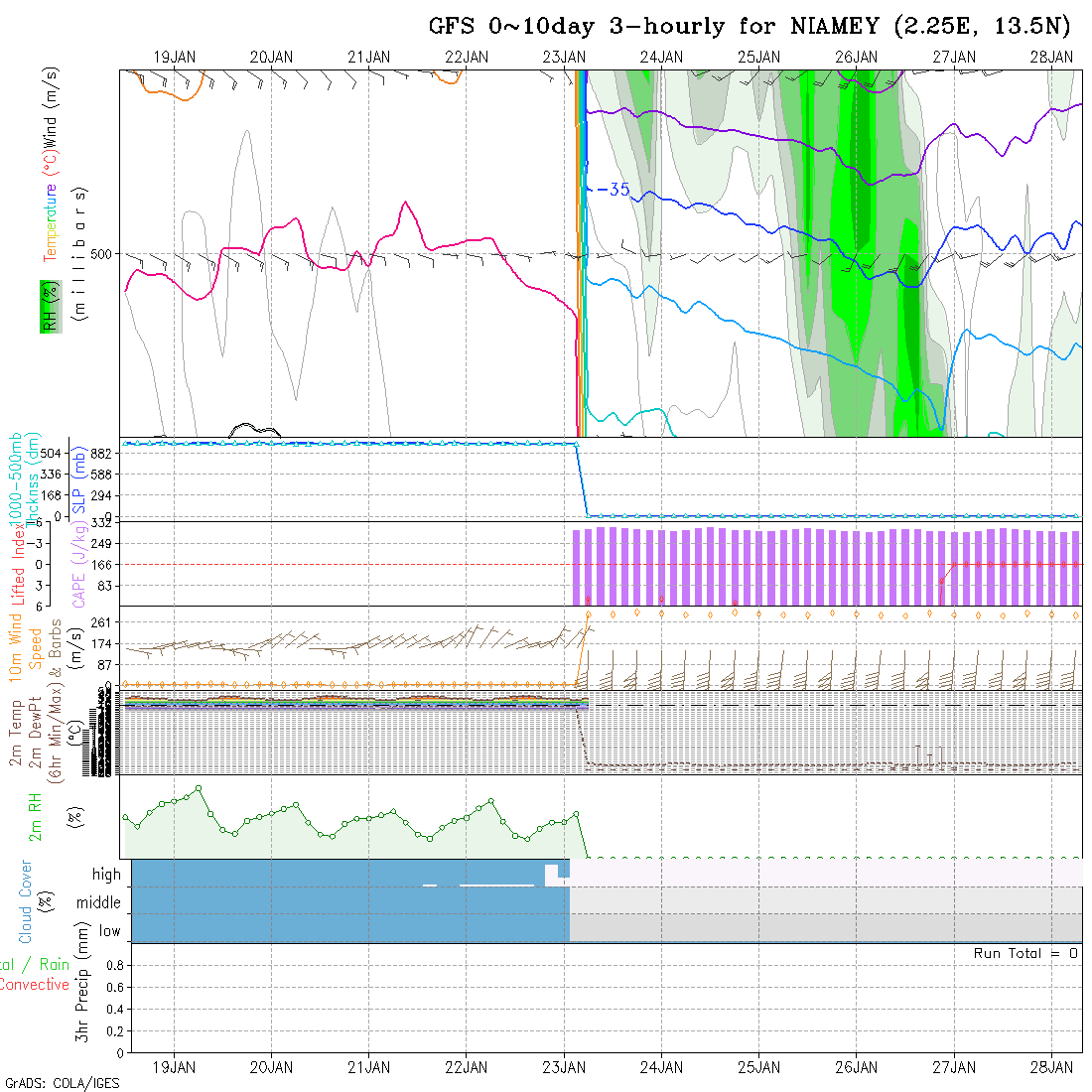1092x1092 pixels.
Task: Open the GrADS: COLA/IGES credit text
Action: (62, 1083)
